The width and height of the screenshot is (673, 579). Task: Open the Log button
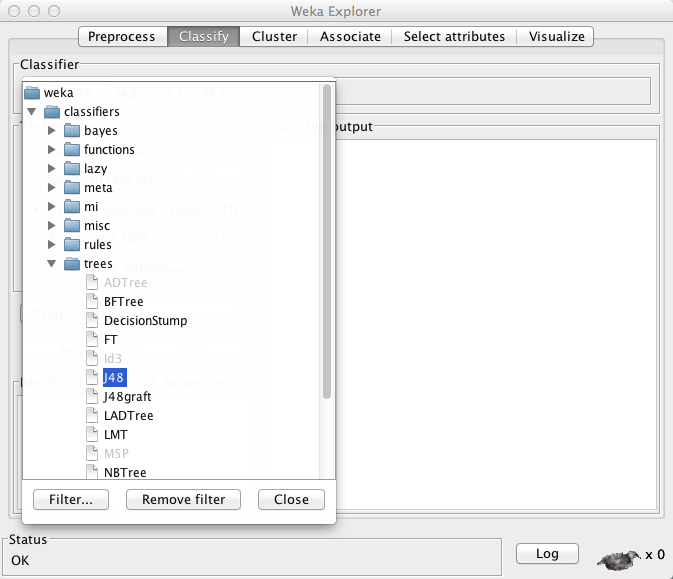click(x=547, y=553)
